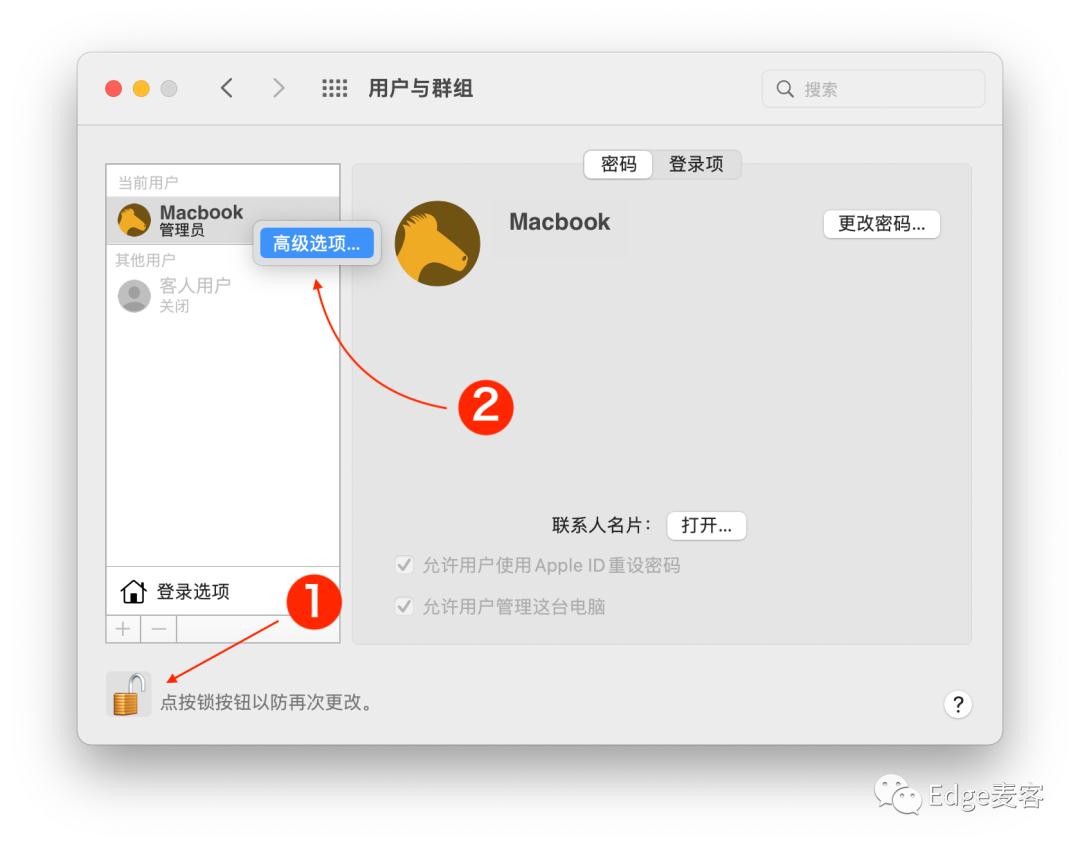Click the add (+) user button
This screenshot has width=1080, height=847.
(122, 629)
